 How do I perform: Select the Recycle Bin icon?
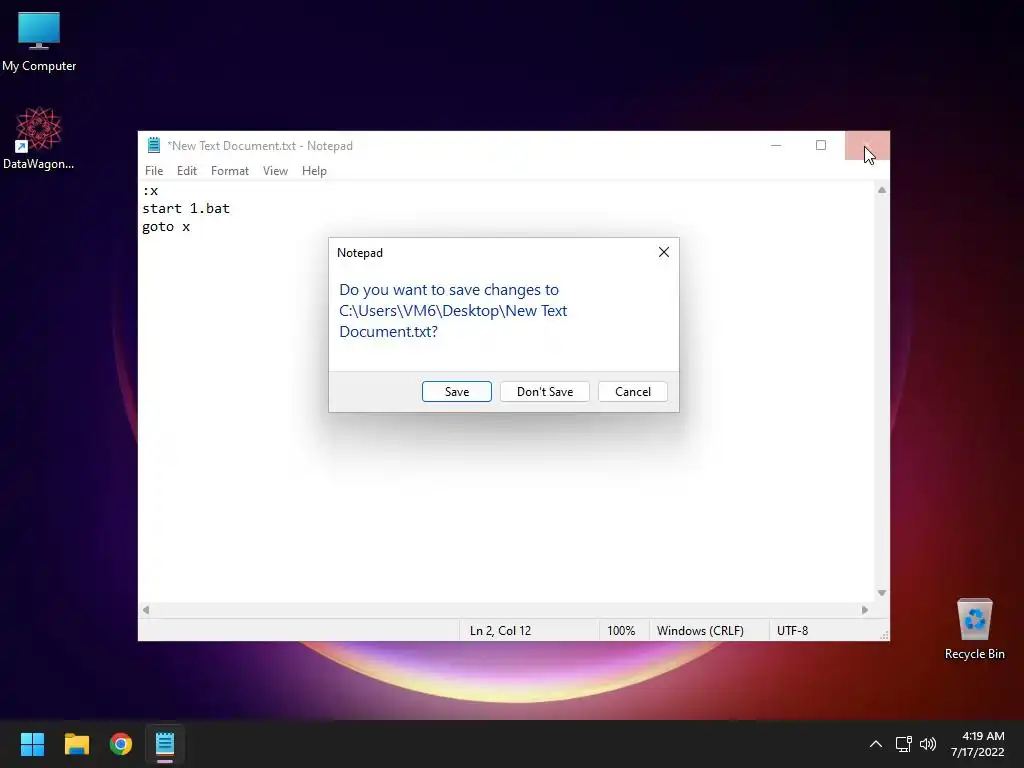[974, 629]
